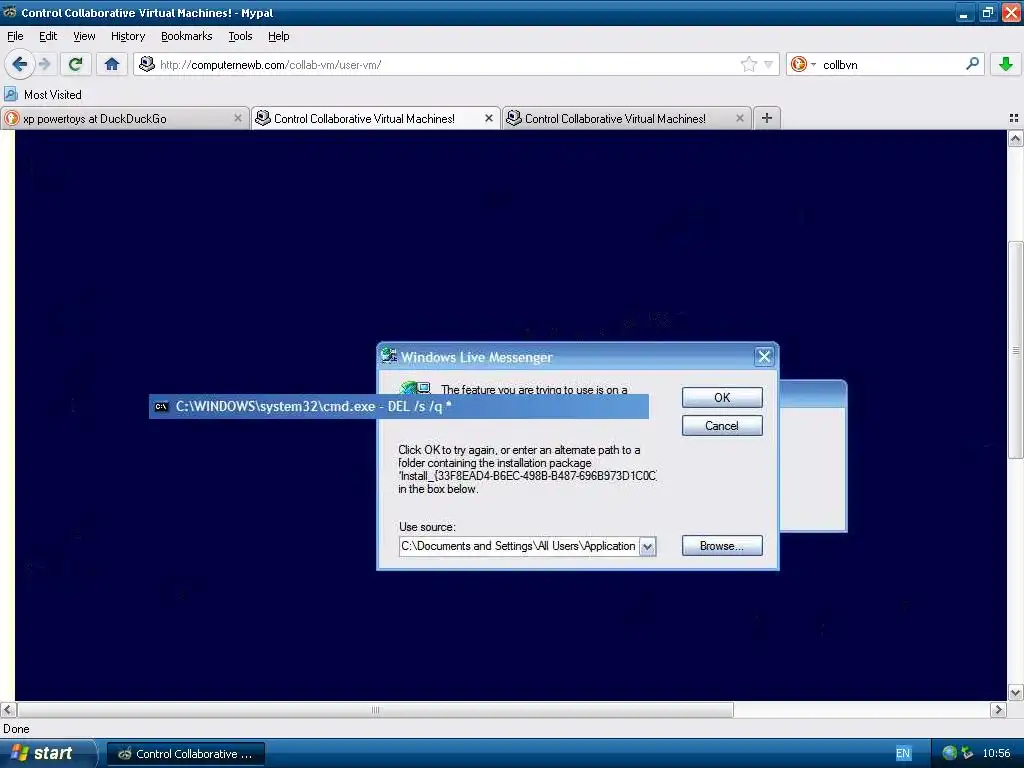Open the Tools menu

[240, 36]
